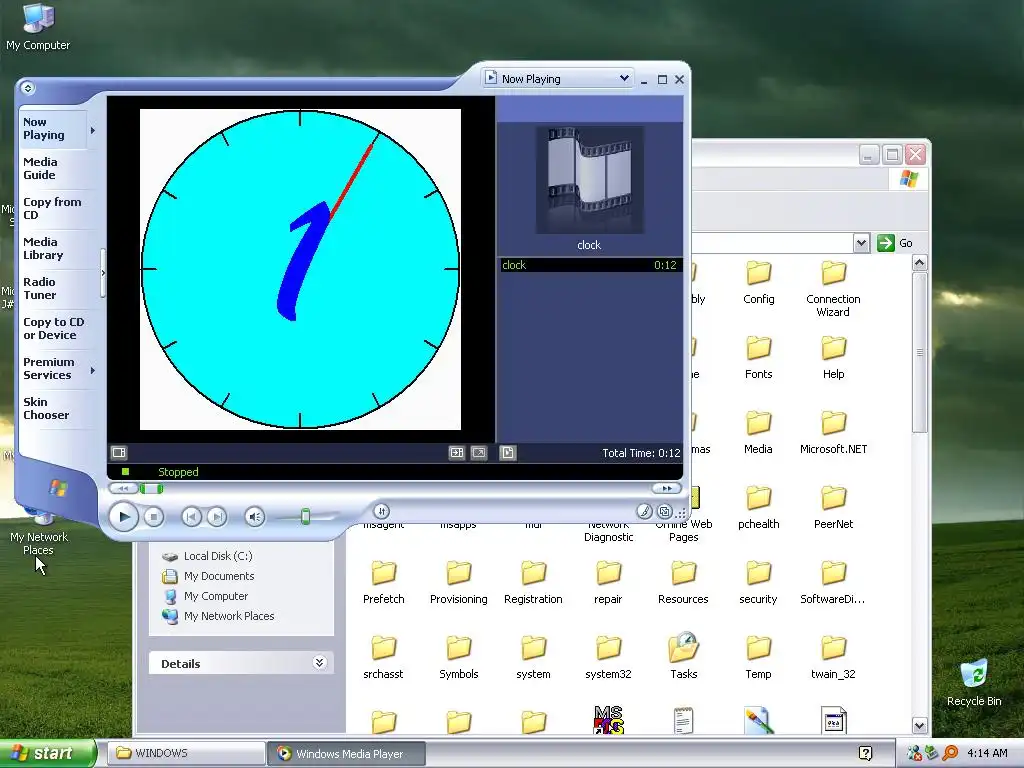Screen dimensions: 1024x768
Task: Open the change player color button
Action: [x=645, y=511]
